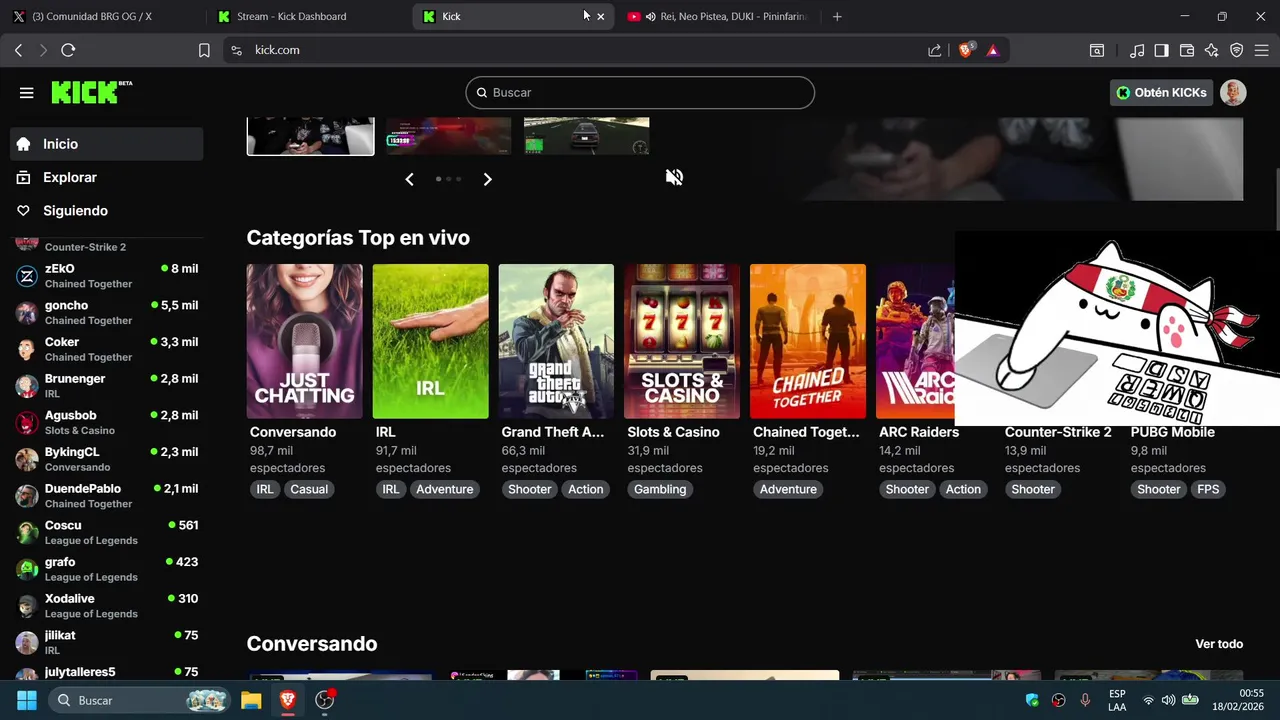Open Agusbob channel in followed list
This screenshot has width=1280, height=720.
pyautogui.click(x=107, y=422)
